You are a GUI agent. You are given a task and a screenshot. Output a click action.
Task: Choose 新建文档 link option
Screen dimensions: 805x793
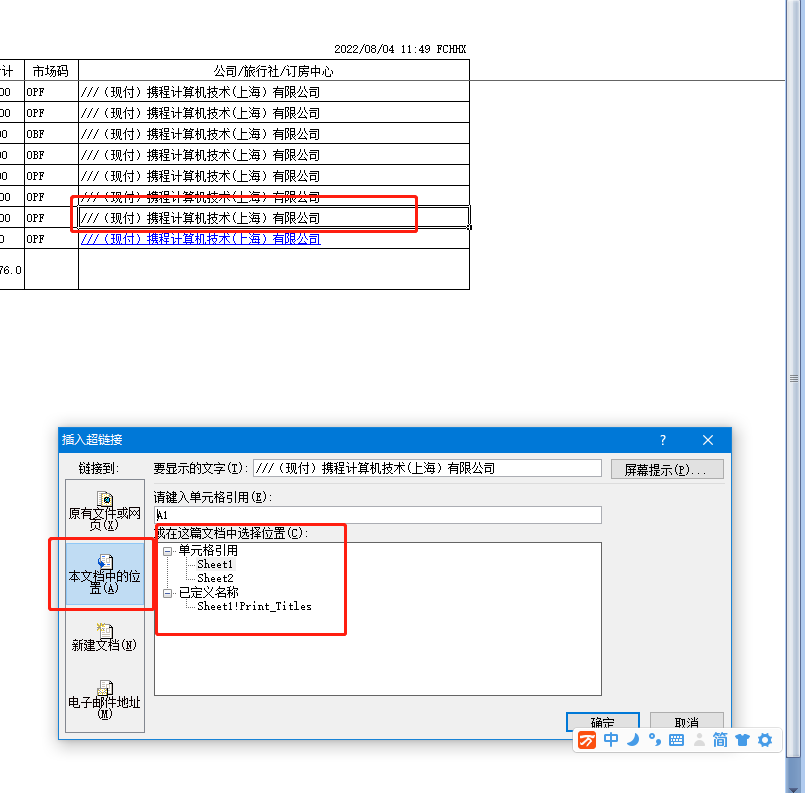click(x=105, y=638)
